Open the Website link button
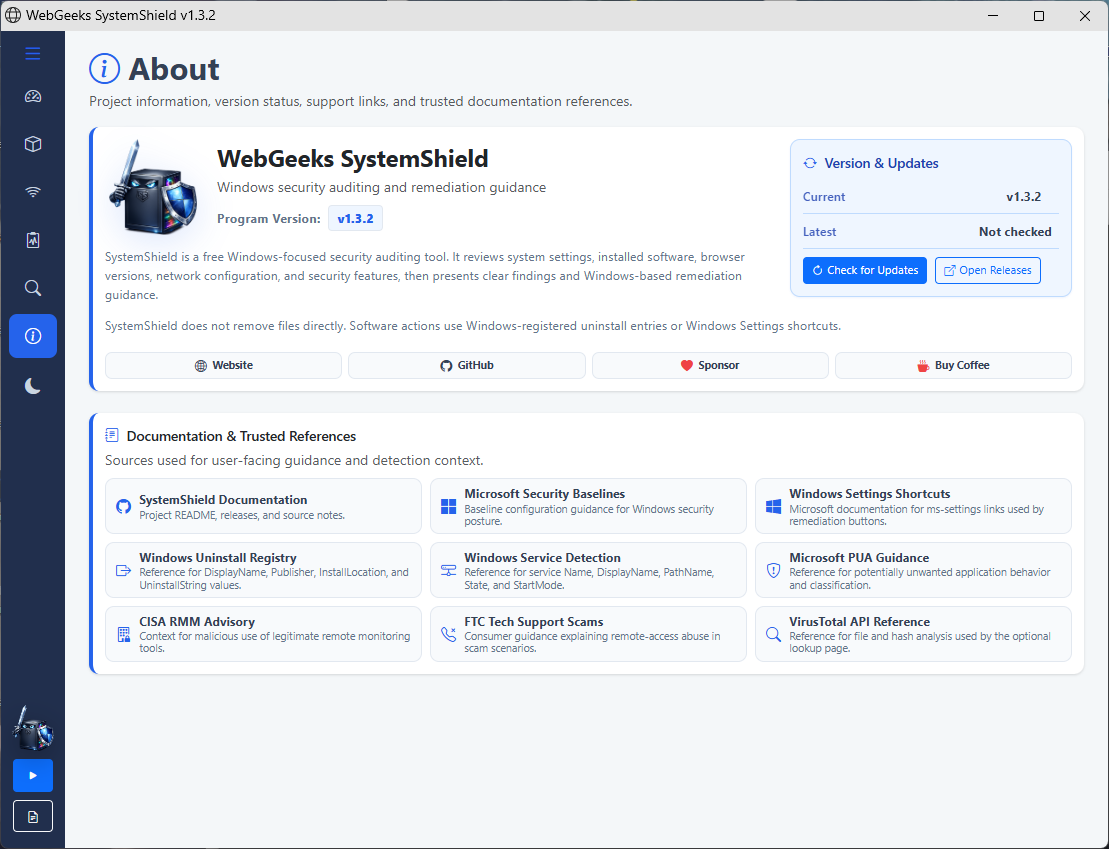Image resolution: width=1109 pixels, height=849 pixels. [223, 366]
